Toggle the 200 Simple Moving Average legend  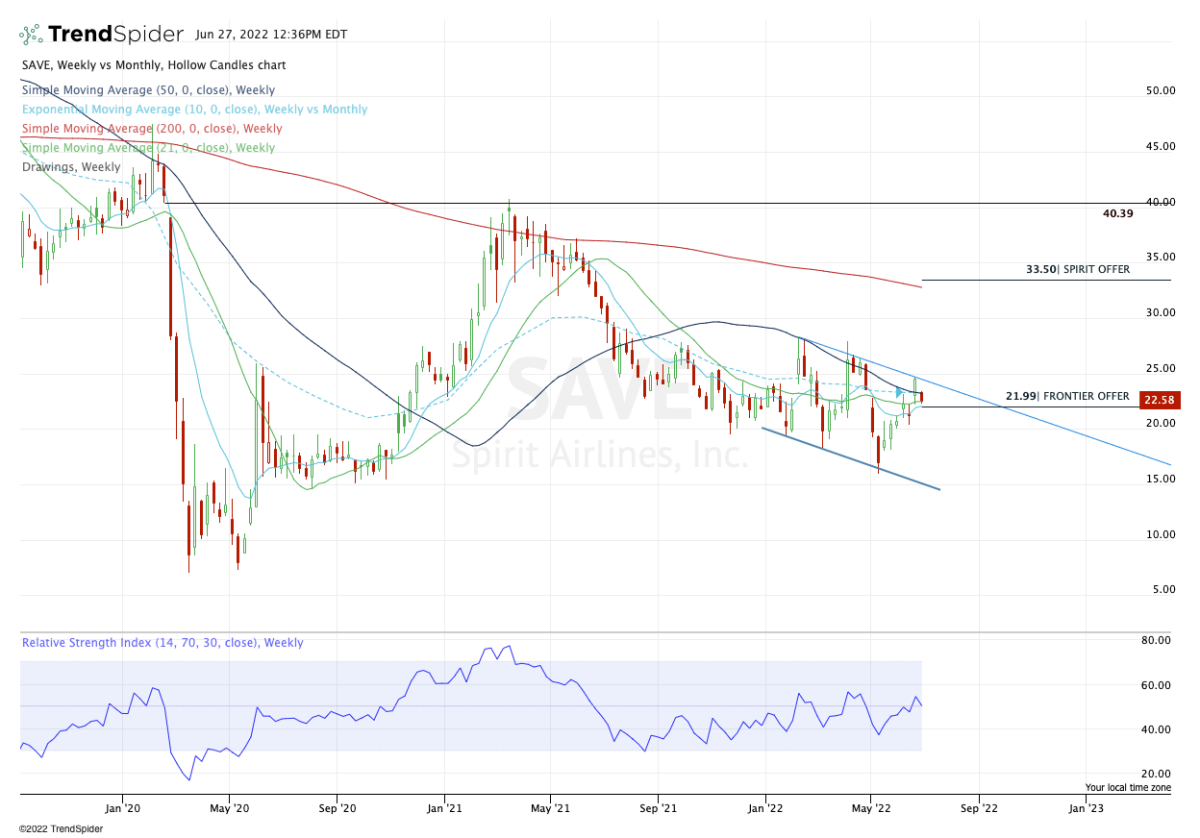coord(151,128)
